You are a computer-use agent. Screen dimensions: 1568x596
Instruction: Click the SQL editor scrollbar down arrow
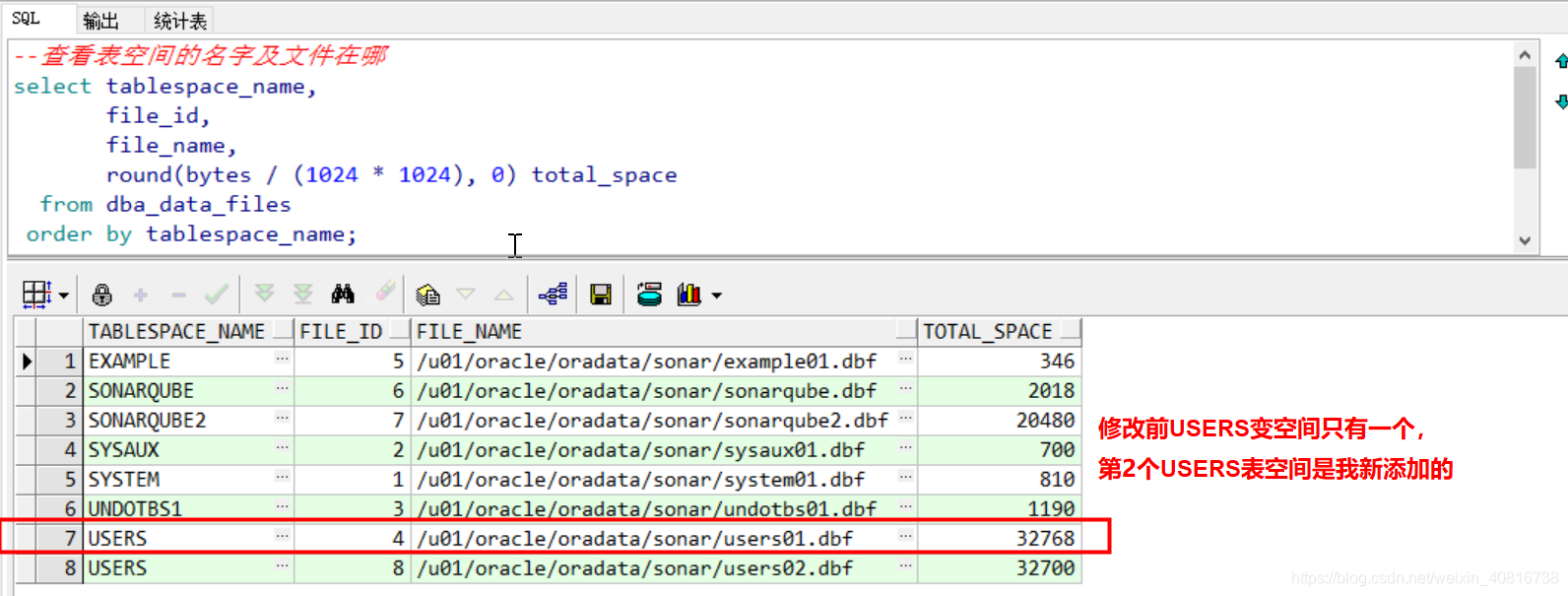(1525, 241)
